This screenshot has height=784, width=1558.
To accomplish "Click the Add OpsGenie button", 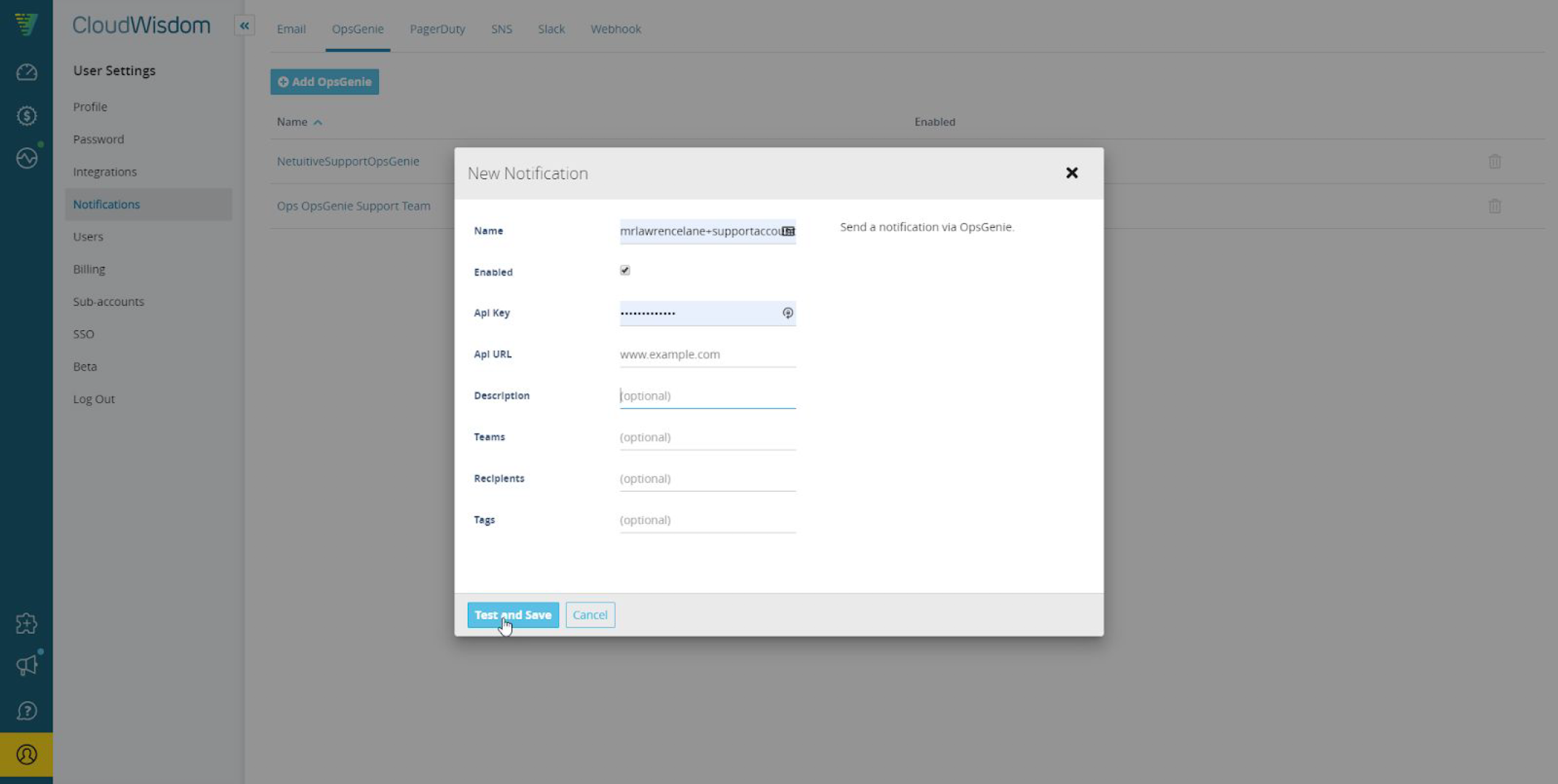I will pos(324,82).
